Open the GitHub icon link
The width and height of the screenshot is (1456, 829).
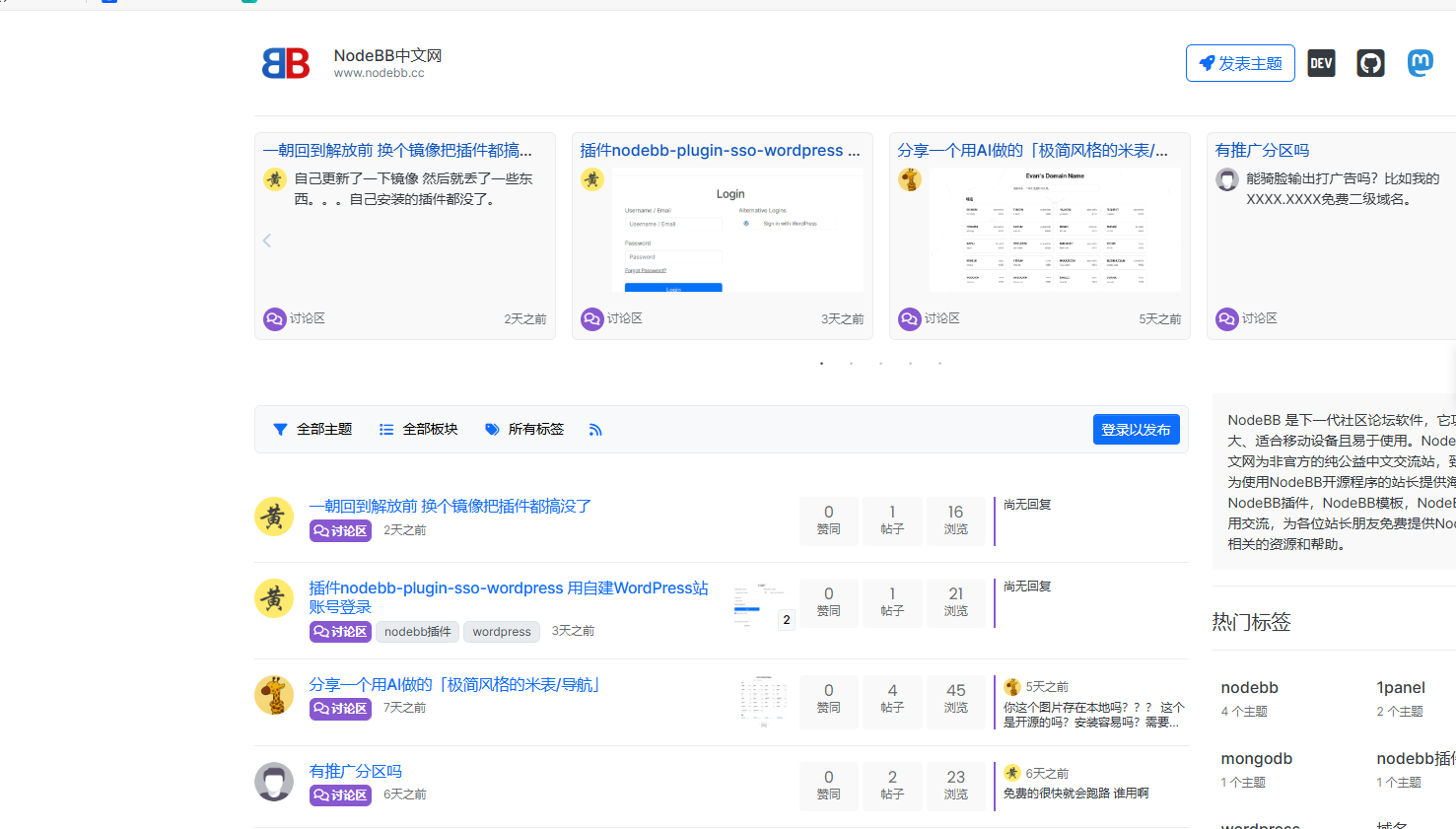click(1370, 63)
